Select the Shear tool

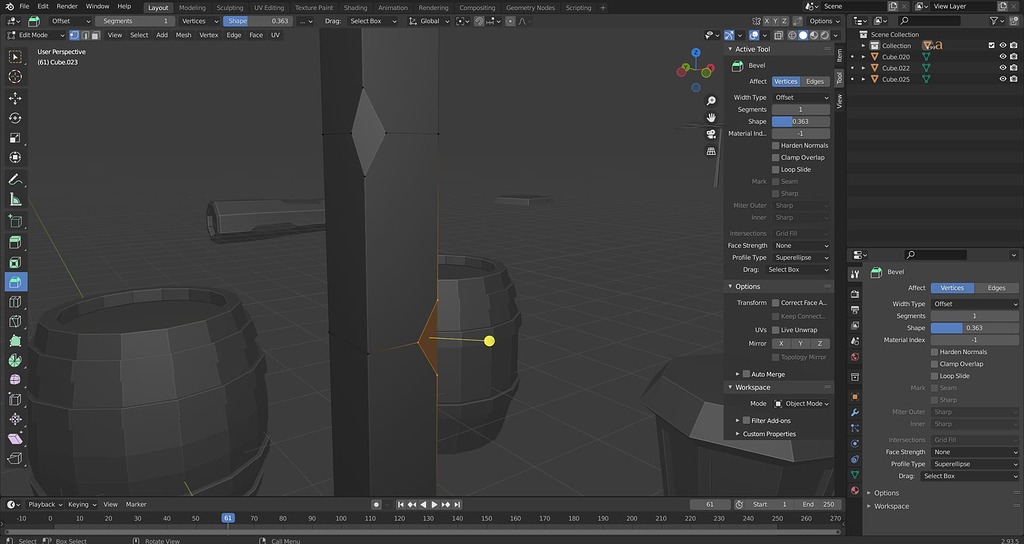coord(15,438)
